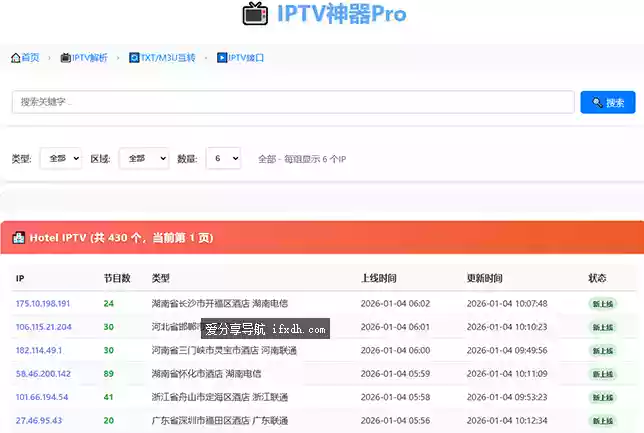Click the 全部 - 每组显示 6 个IP text

click(302, 159)
